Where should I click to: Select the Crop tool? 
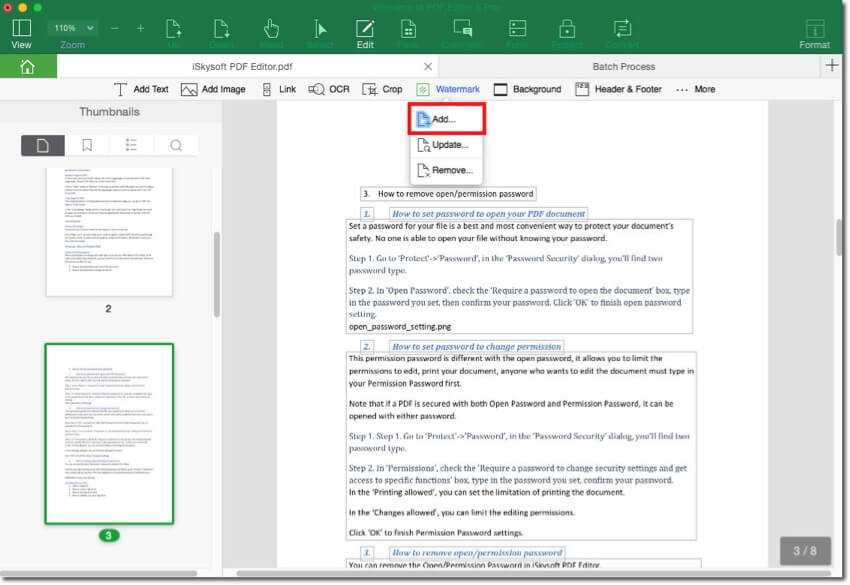(x=382, y=89)
